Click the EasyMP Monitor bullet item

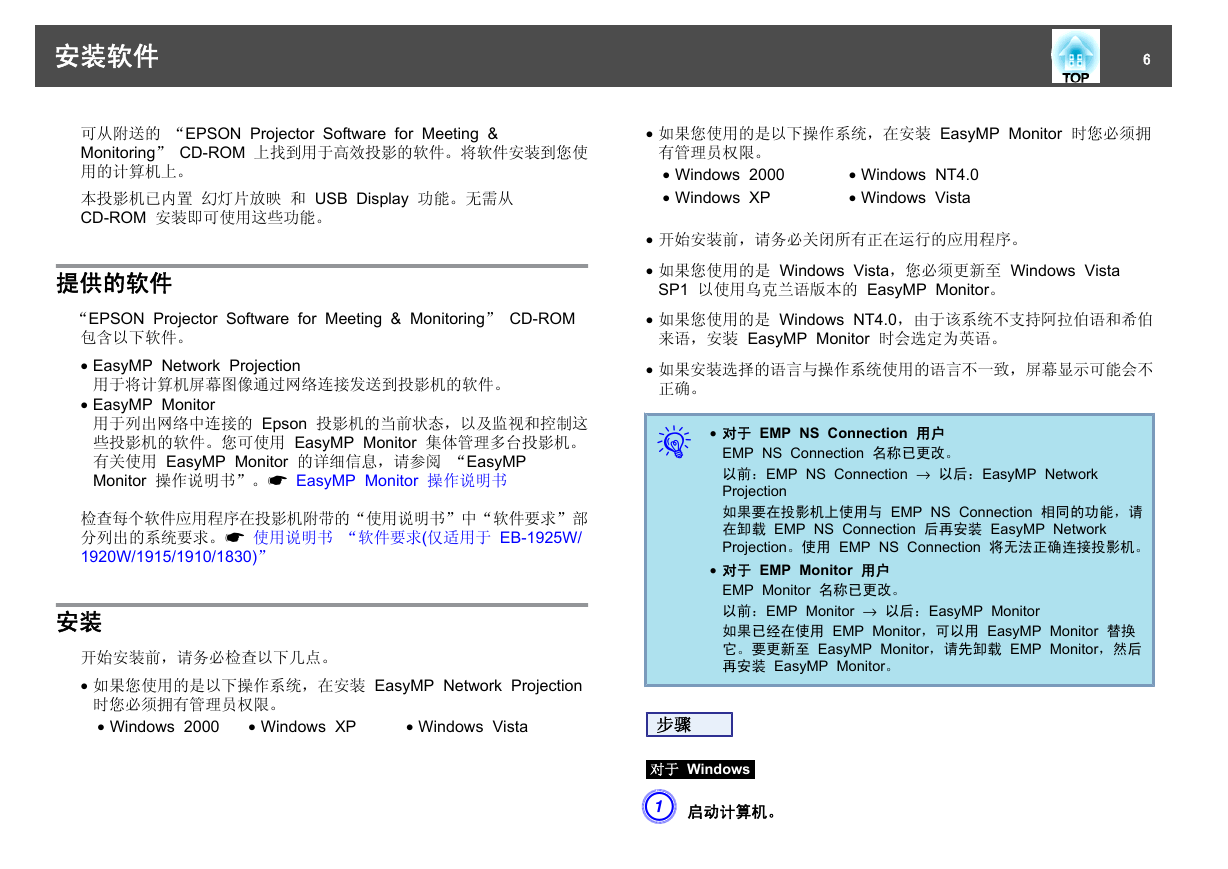click(x=154, y=405)
